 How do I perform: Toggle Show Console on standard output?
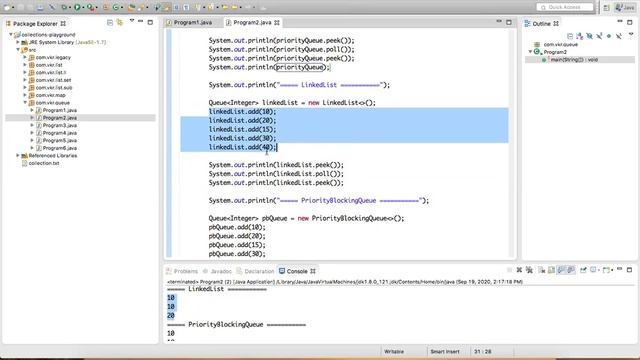coord(562,270)
